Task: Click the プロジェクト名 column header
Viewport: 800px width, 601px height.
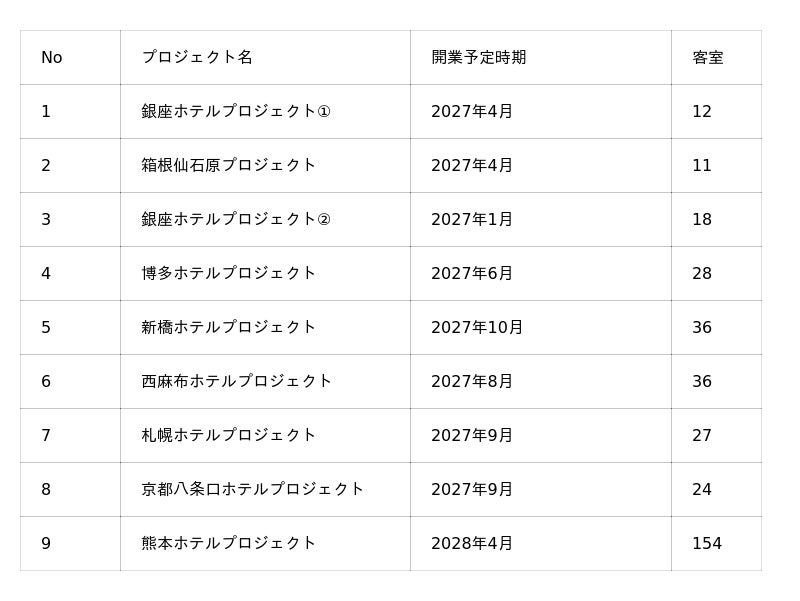Action: pyautogui.click(x=265, y=58)
